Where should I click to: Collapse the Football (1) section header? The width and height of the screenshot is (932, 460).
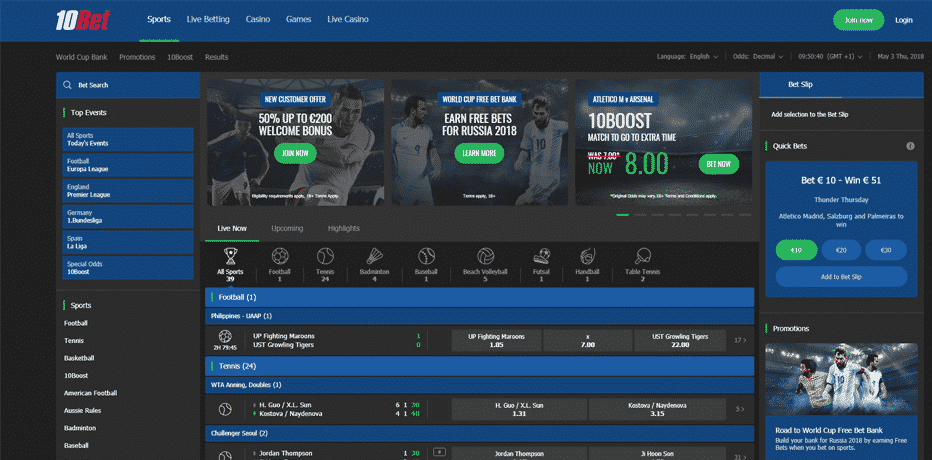tap(479, 297)
